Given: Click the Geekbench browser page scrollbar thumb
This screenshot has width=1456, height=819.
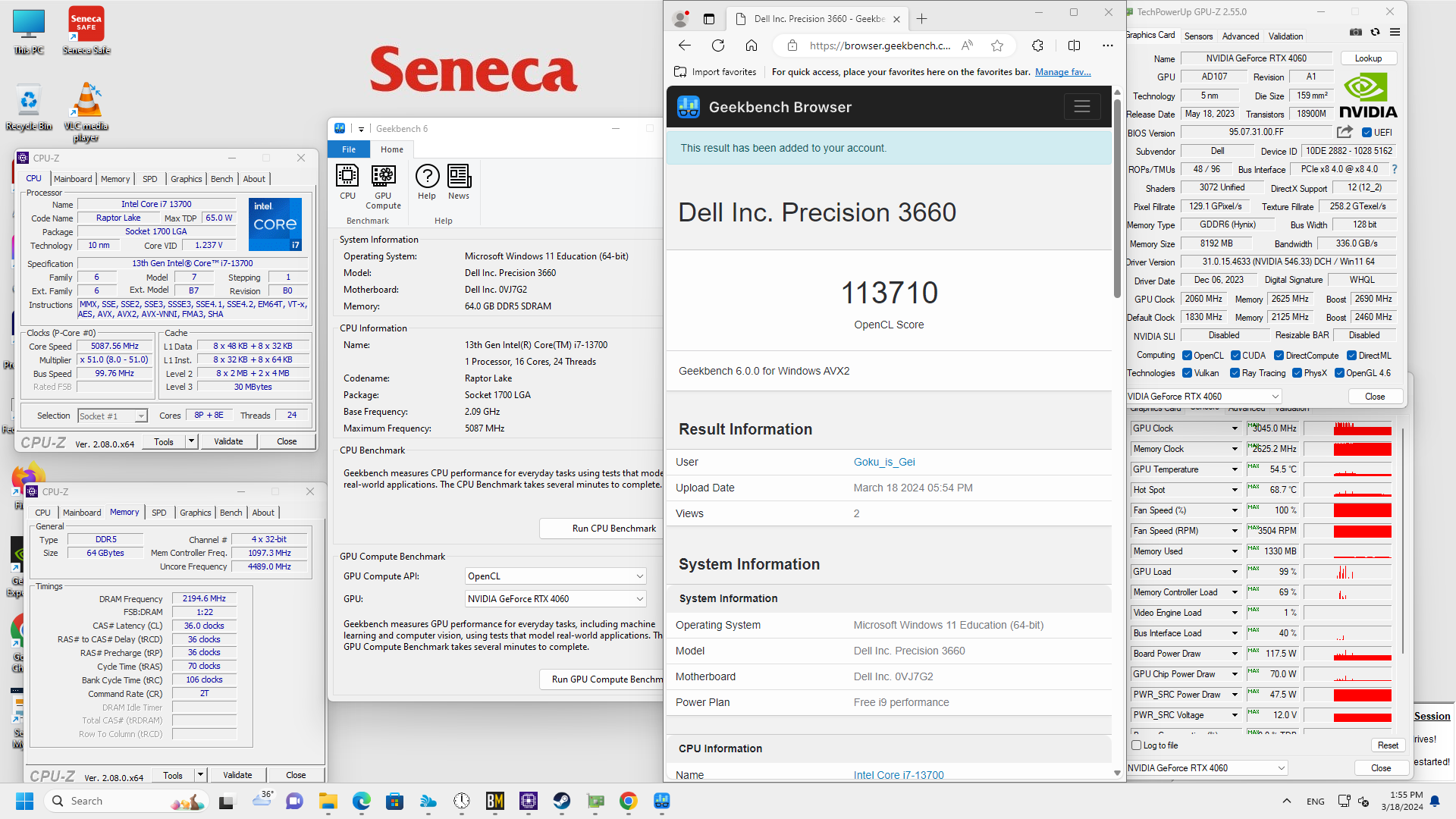Looking at the screenshot, I should pos(1117,197).
